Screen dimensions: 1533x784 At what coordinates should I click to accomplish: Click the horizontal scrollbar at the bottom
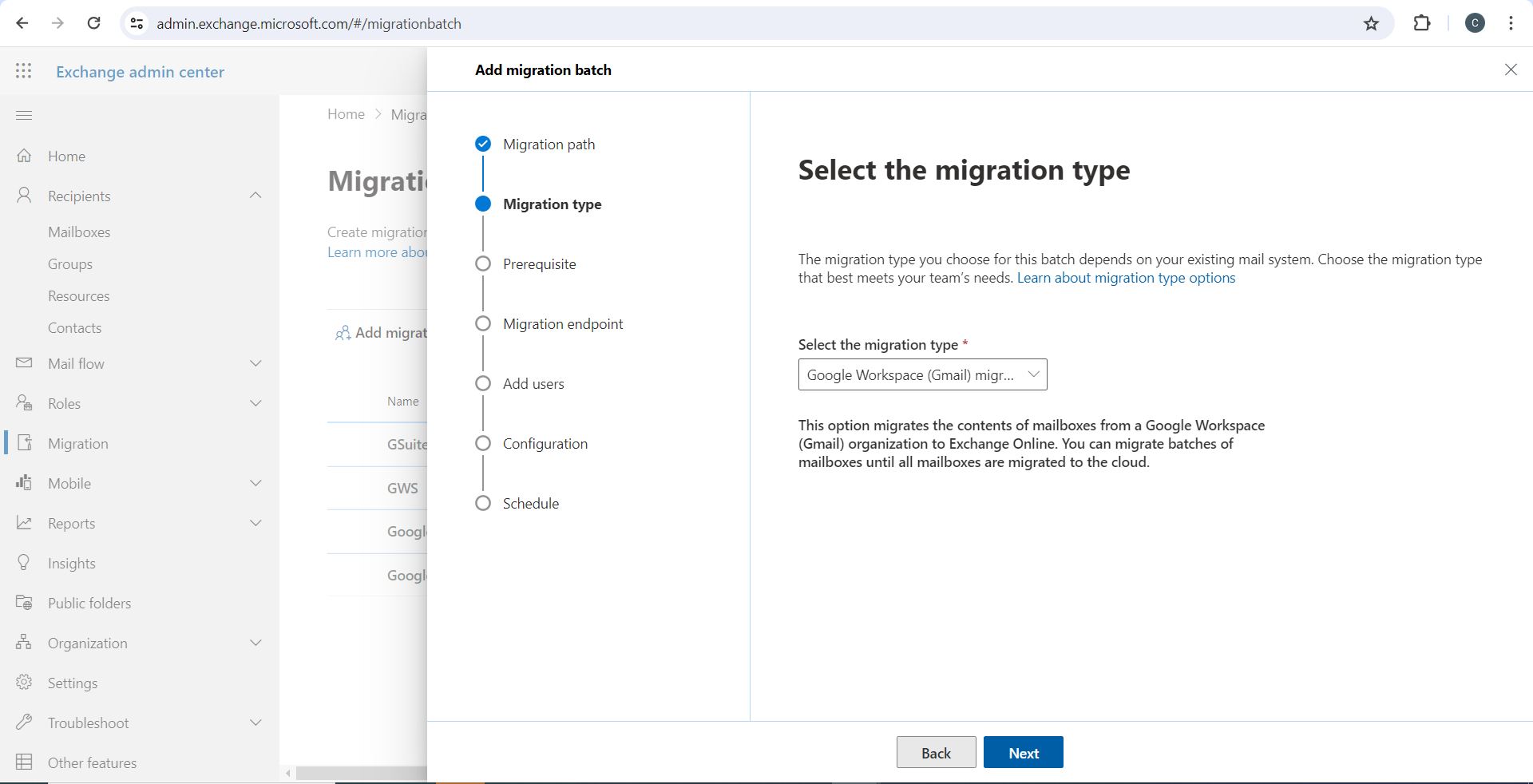tap(359, 773)
